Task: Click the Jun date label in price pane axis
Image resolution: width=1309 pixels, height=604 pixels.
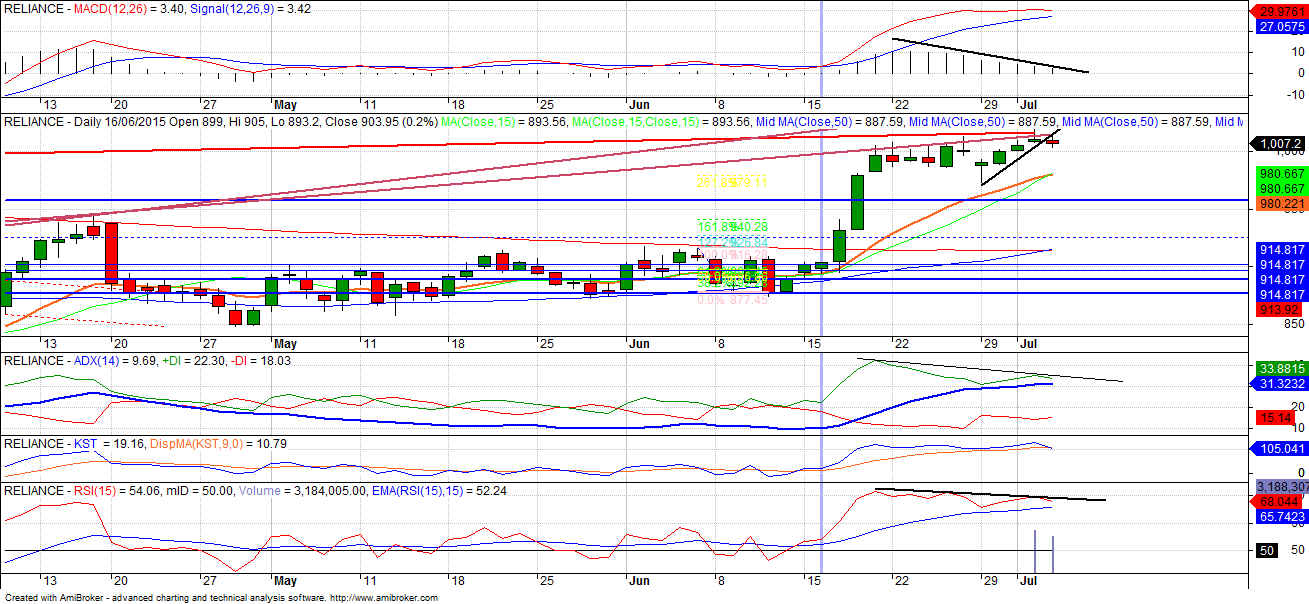Action: click(639, 344)
